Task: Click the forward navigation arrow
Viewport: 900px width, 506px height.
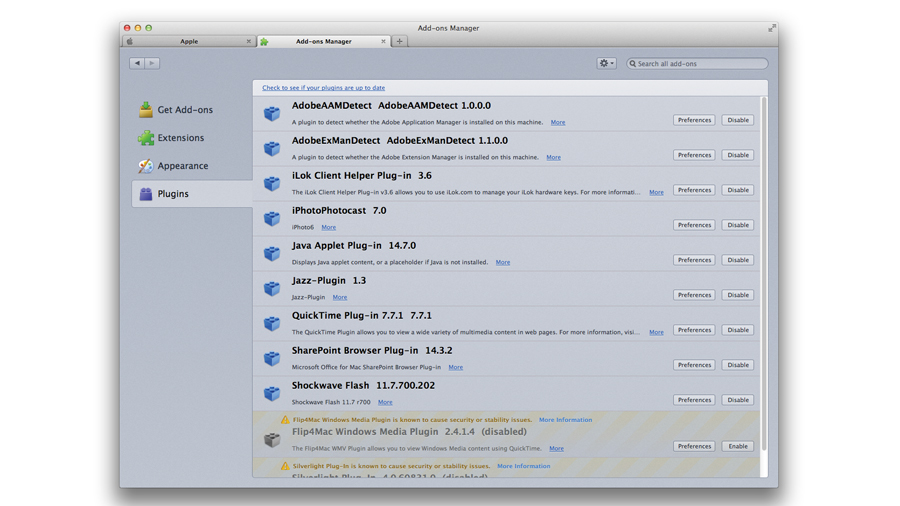Action: [152, 63]
